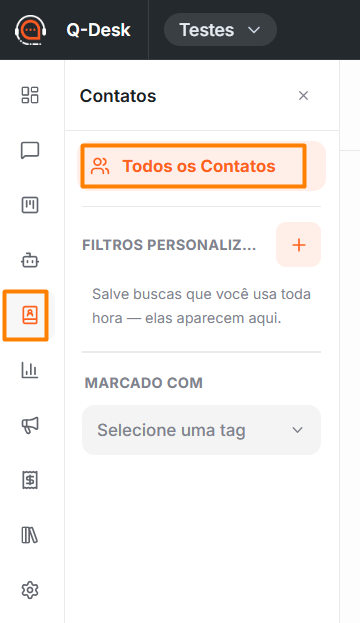This screenshot has height=623, width=360.
Task: Click the Q-Desk brand name
Action: coord(98,30)
